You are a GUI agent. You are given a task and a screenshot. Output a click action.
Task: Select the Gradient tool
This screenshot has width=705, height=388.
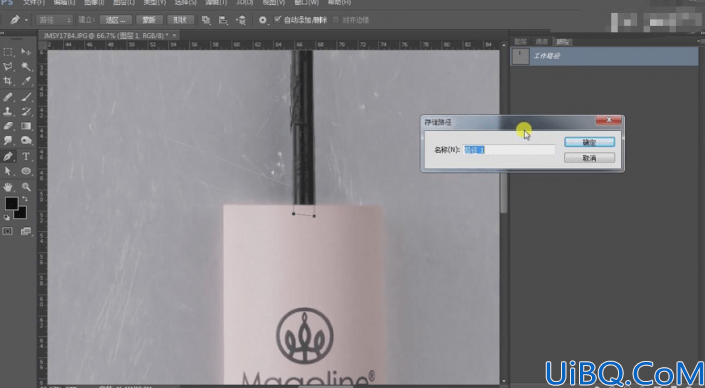[26, 126]
